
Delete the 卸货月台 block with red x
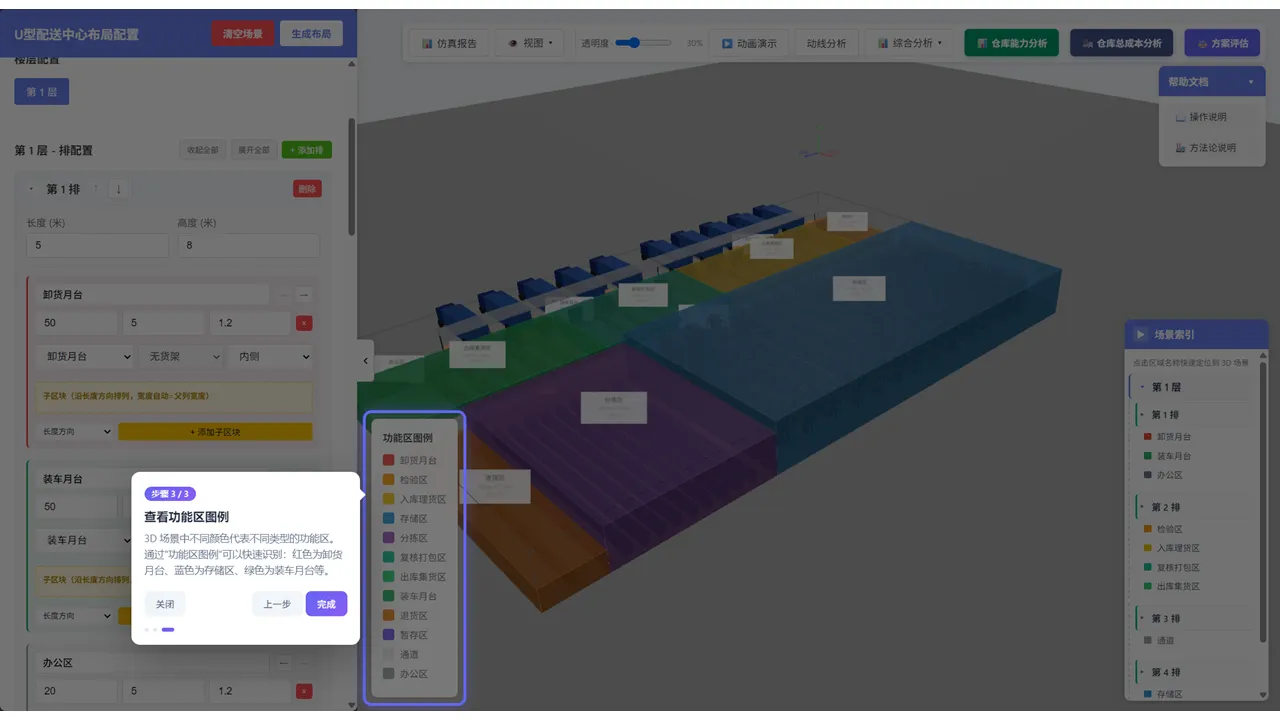point(304,323)
